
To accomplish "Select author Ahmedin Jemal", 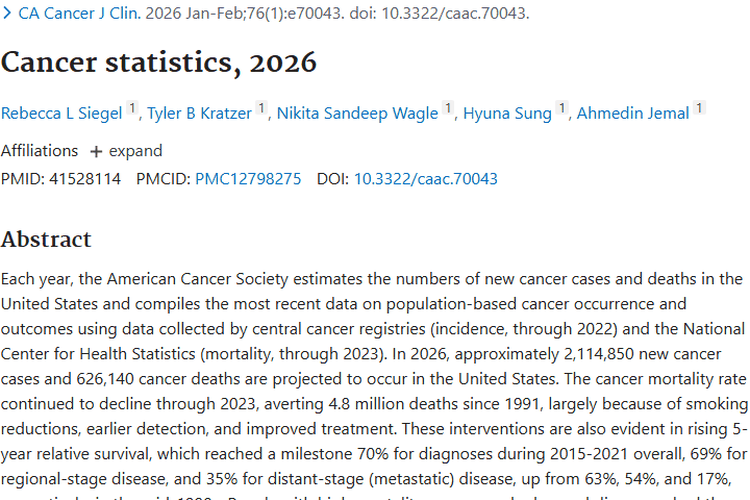I will (x=633, y=113).
